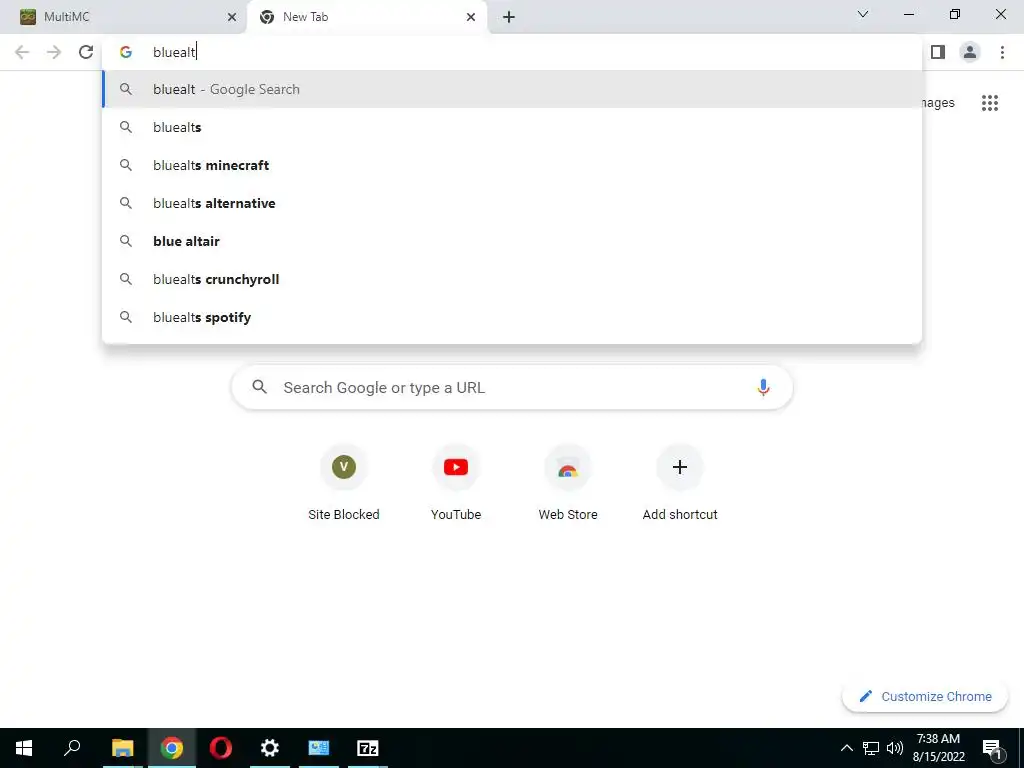Open Settings gear in taskbar
This screenshot has width=1024, height=768.
click(270, 748)
